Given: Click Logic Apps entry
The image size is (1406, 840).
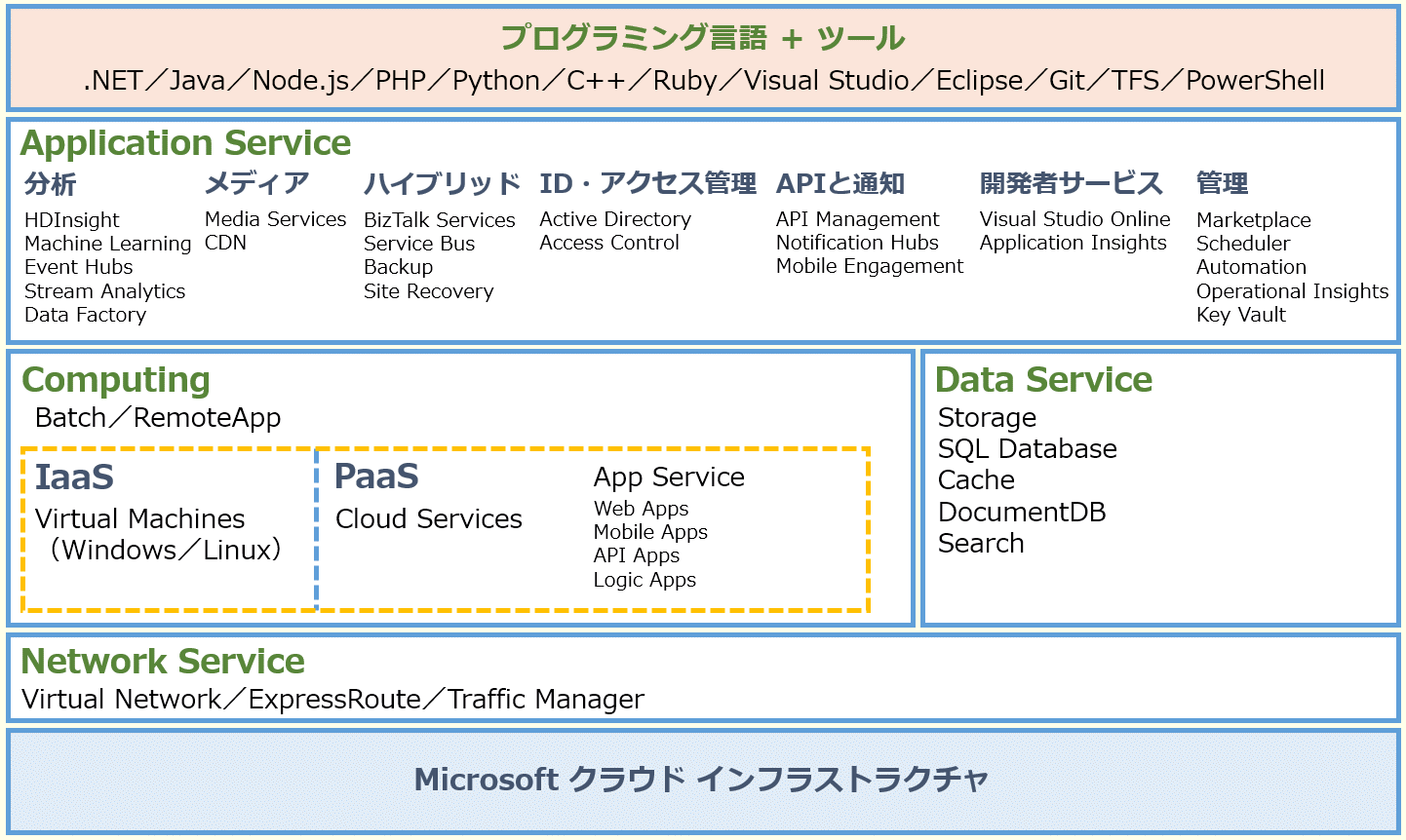Looking at the screenshot, I should [644, 580].
